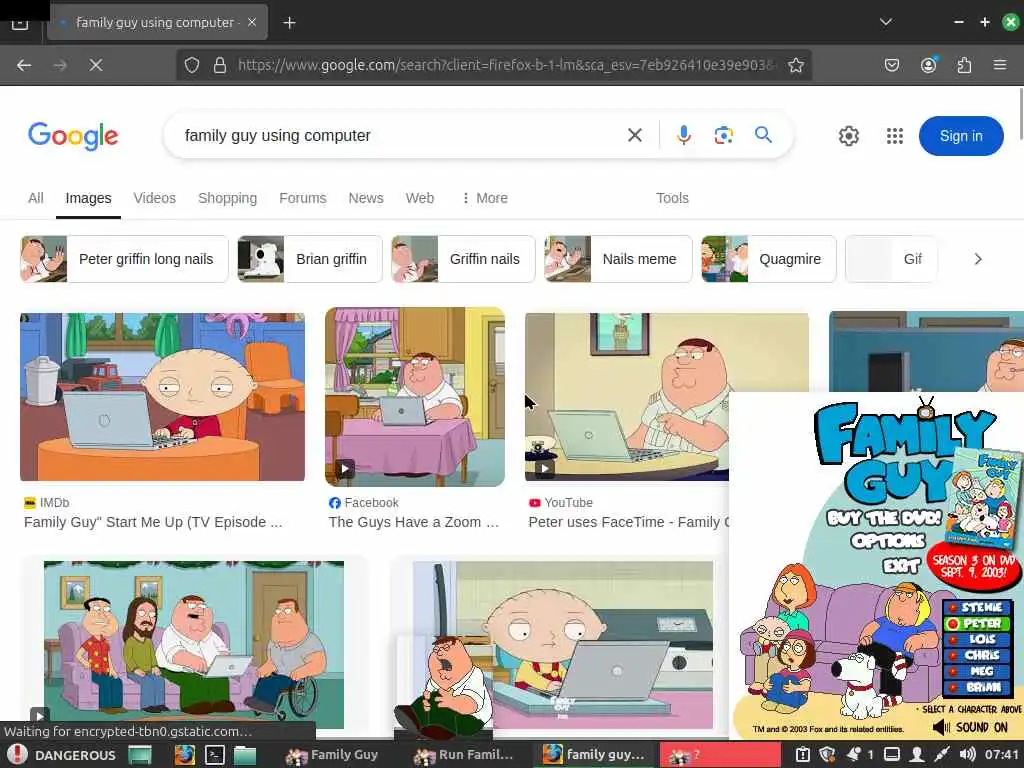Start voice search with the microphone icon
The height and width of the screenshot is (768, 1024).
tap(684, 135)
